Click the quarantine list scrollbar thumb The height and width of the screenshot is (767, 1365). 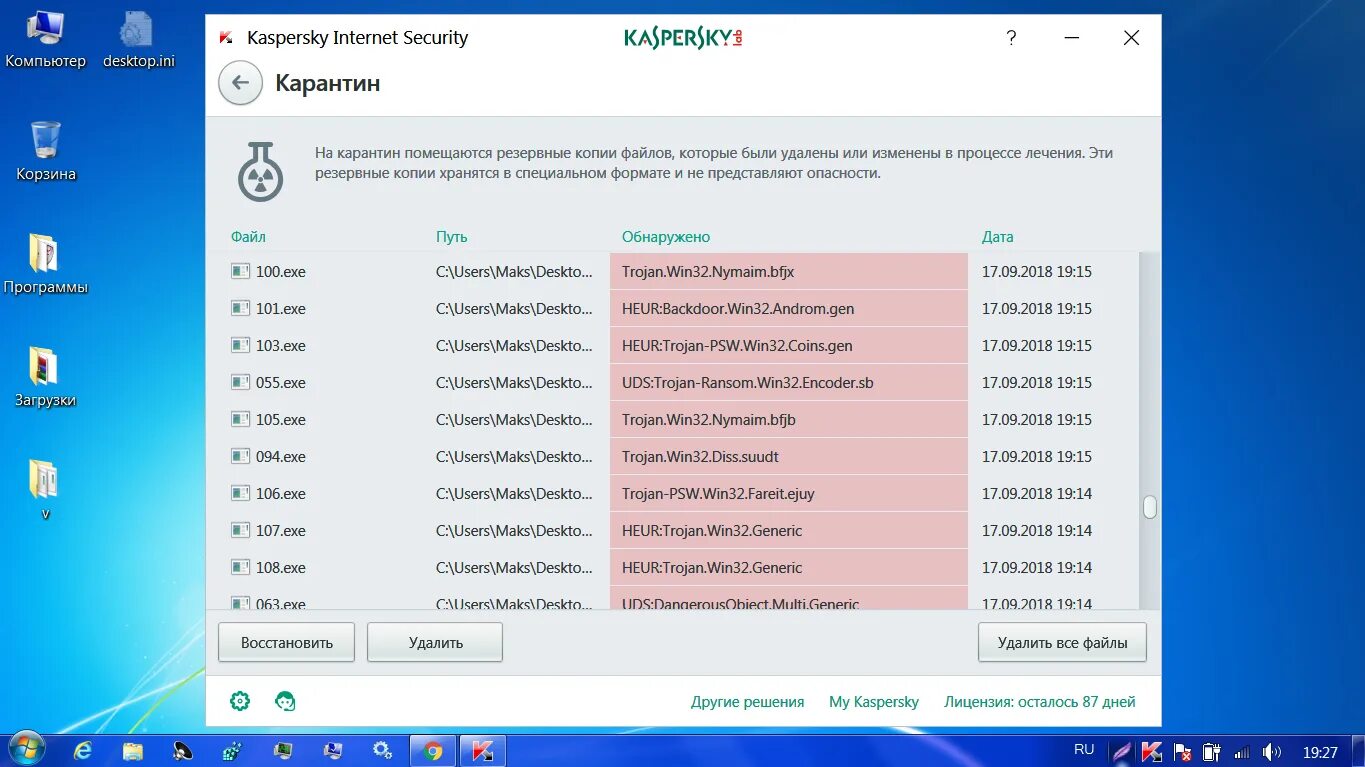coord(1150,507)
